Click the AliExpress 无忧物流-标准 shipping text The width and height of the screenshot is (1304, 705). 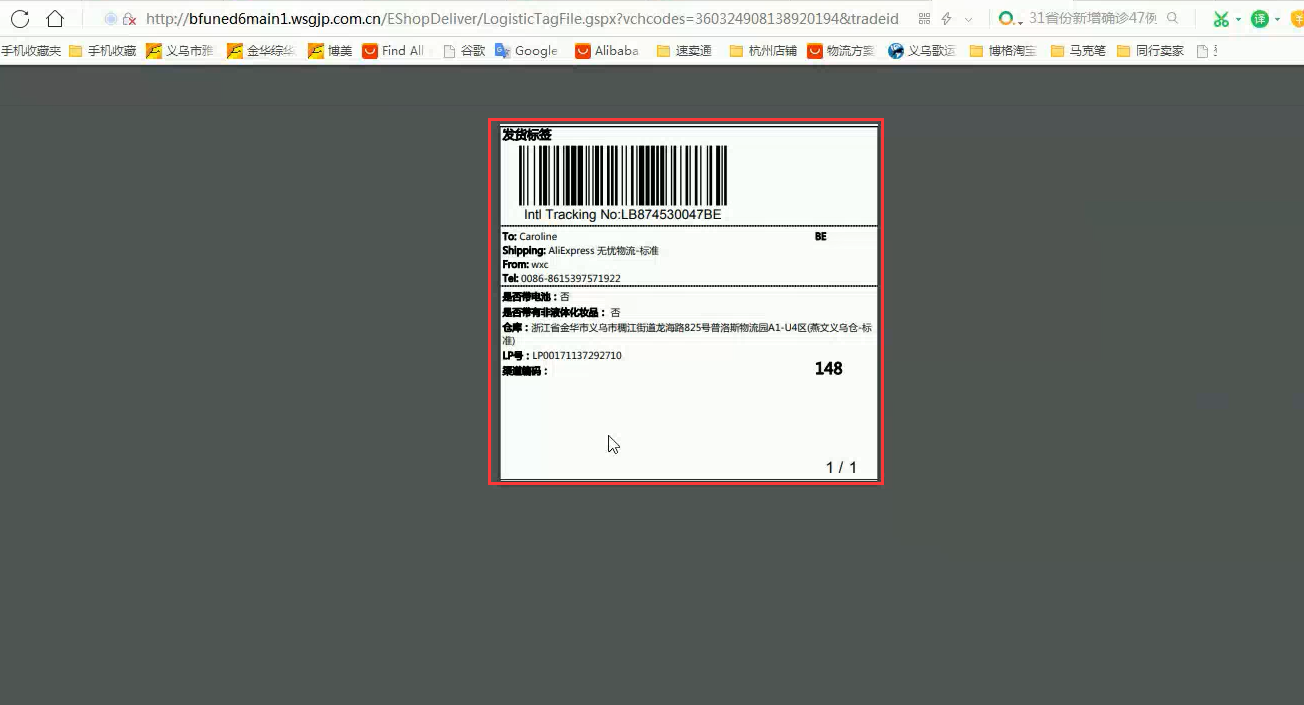(604, 251)
